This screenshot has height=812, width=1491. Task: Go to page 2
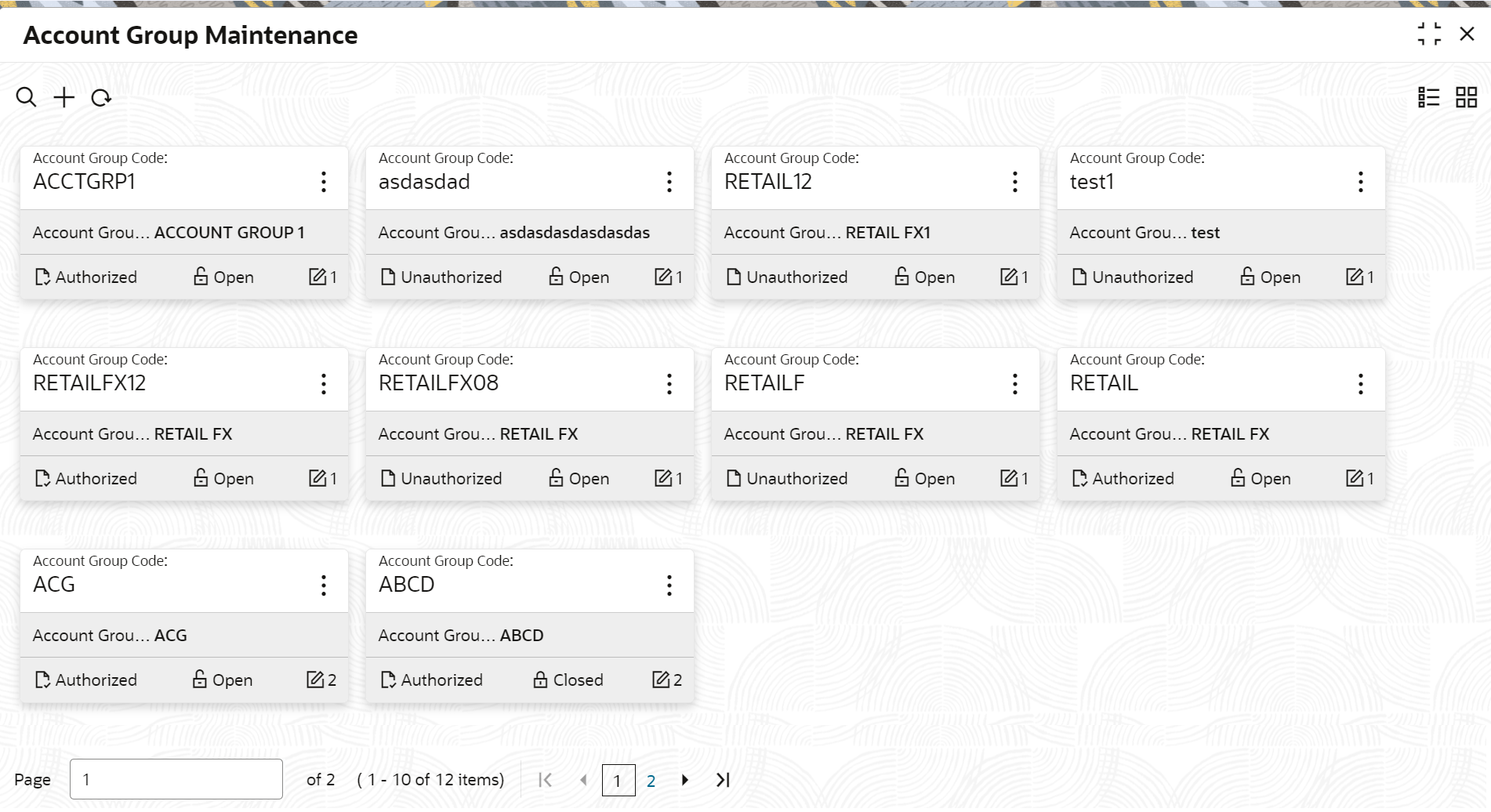click(x=651, y=781)
